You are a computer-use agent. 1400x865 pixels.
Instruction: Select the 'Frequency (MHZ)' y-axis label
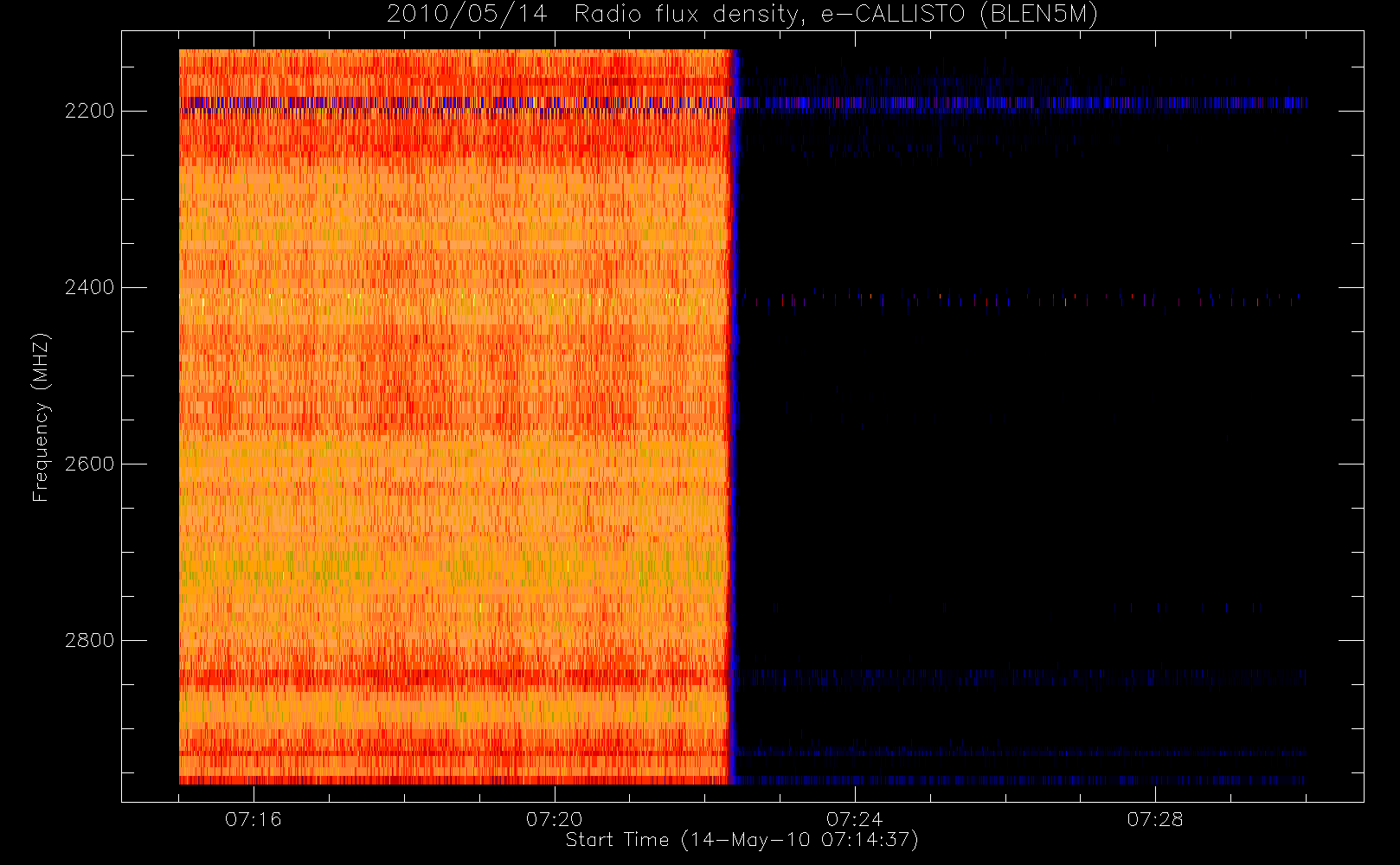(40, 417)
